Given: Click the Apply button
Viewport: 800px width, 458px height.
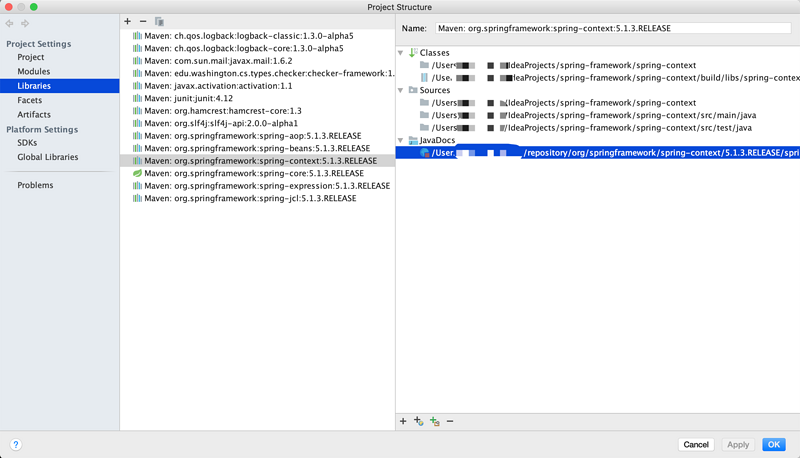Looking at the screenshot, I should click(x=738, y=445).
